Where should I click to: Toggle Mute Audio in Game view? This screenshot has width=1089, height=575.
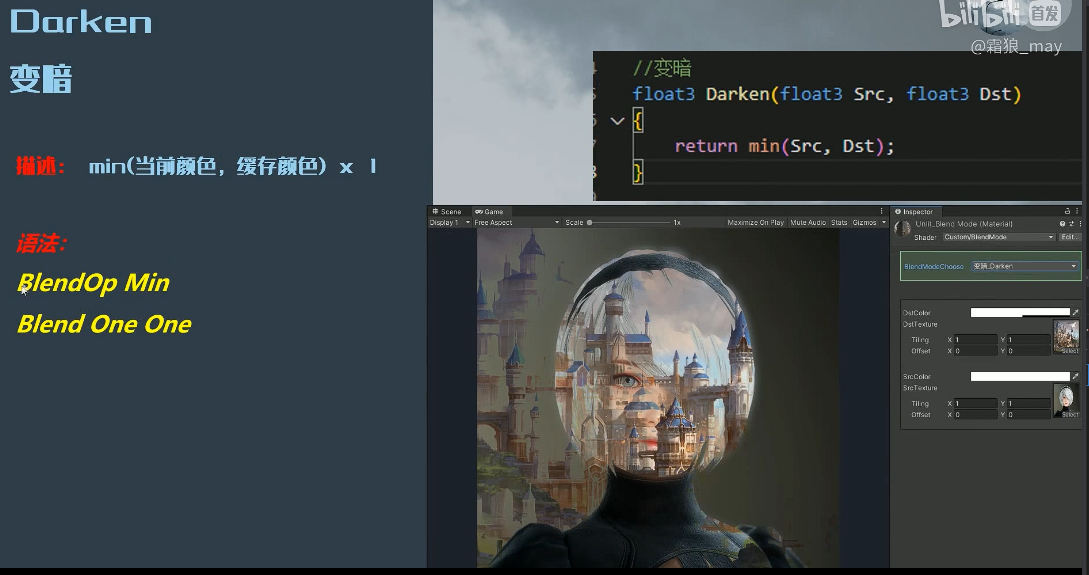(808, 223)
